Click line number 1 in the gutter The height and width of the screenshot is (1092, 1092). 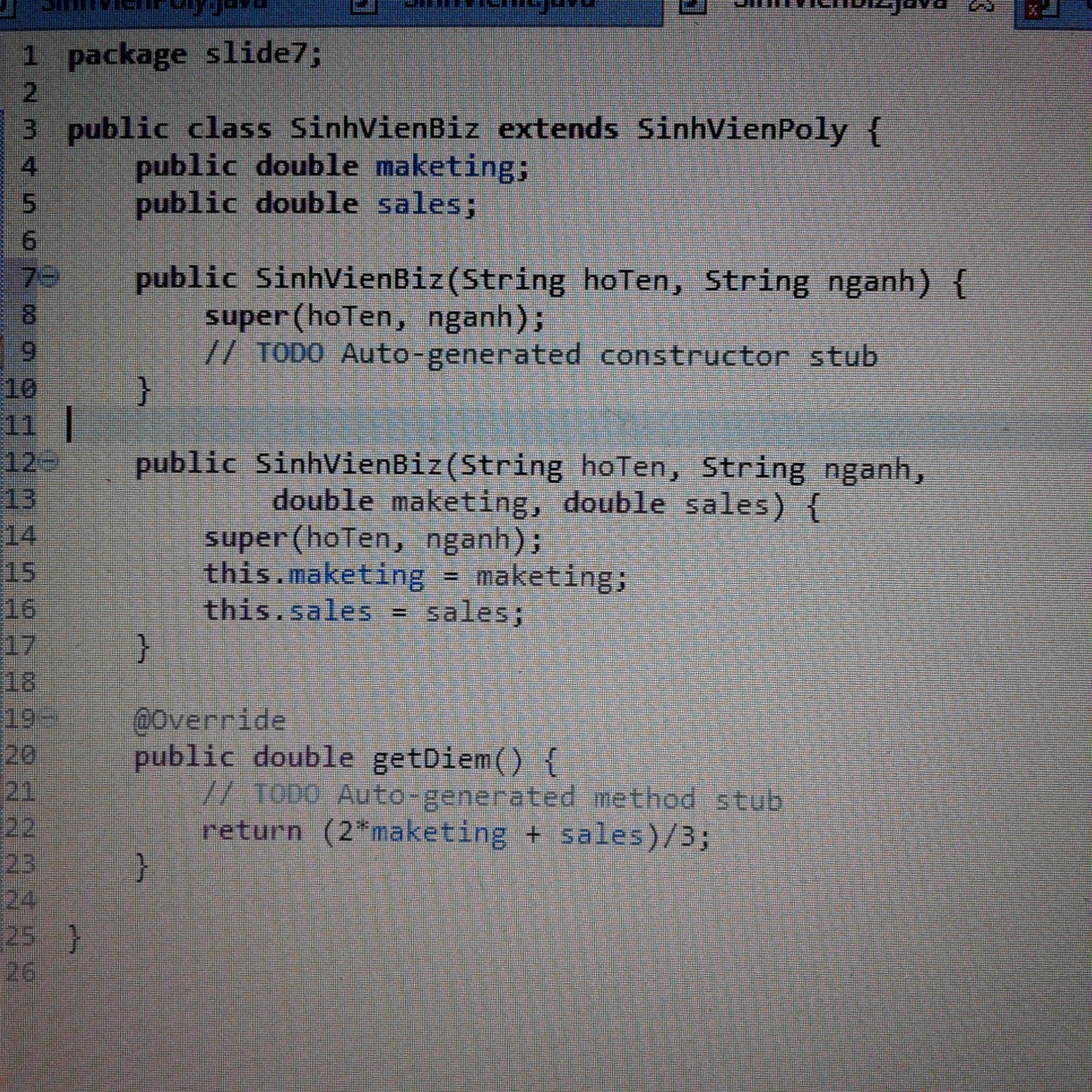coord(30,56)
